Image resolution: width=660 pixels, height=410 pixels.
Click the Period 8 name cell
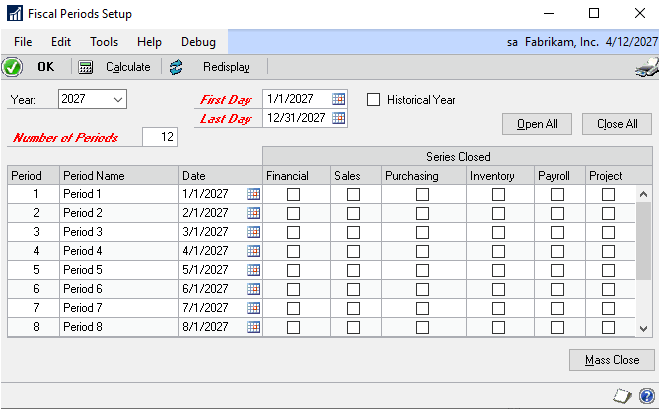(119, 327)
